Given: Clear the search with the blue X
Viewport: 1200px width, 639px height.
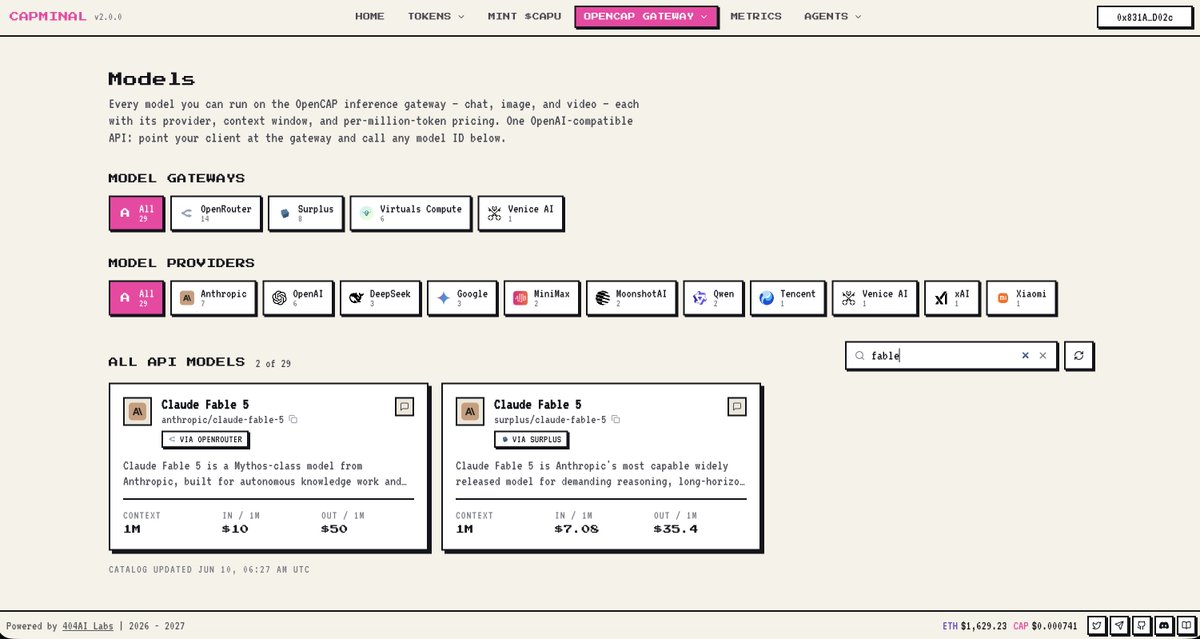Looking at the screenshot, I should [x=1025, y=355].
